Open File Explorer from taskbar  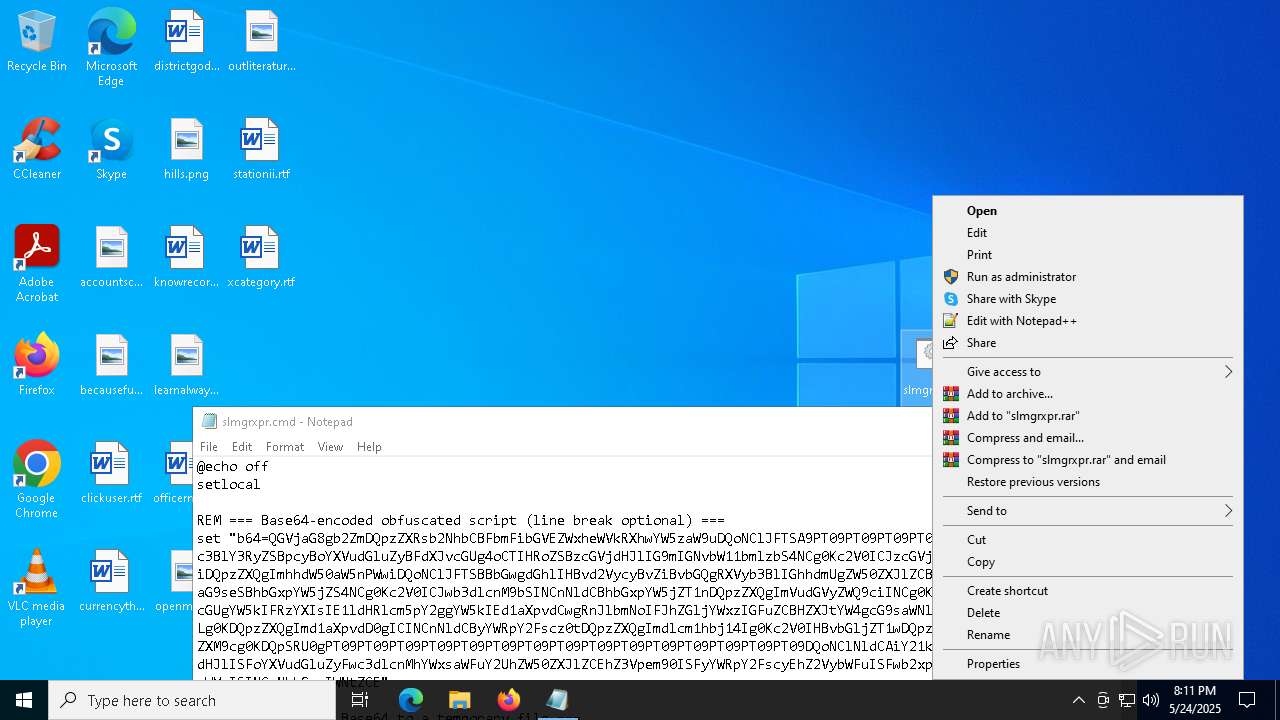[x=459, y=700]
